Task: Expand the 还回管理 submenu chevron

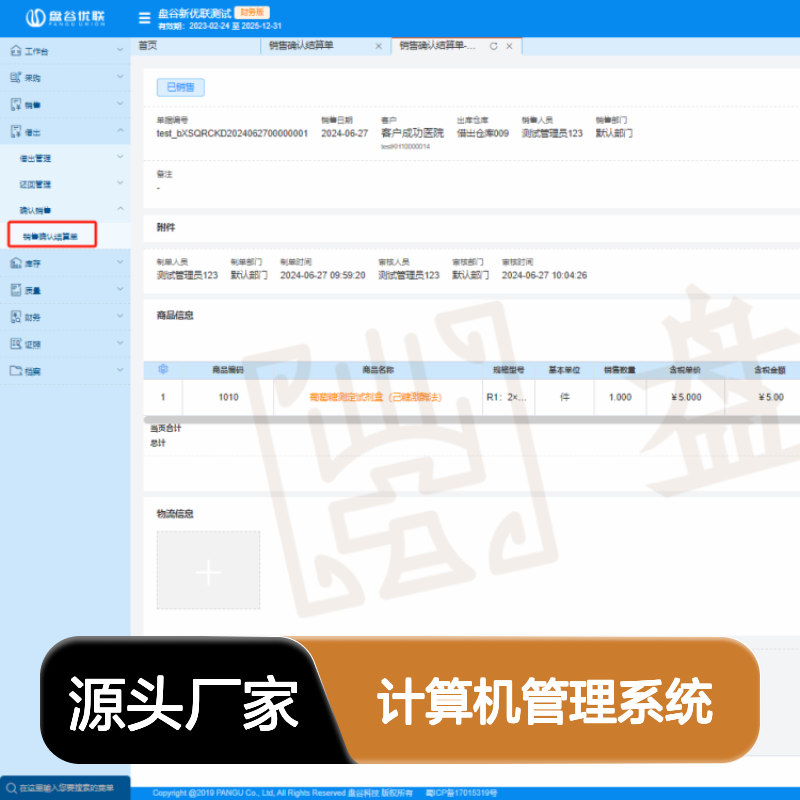Action: pyautogui.click(x=120, y=183)
